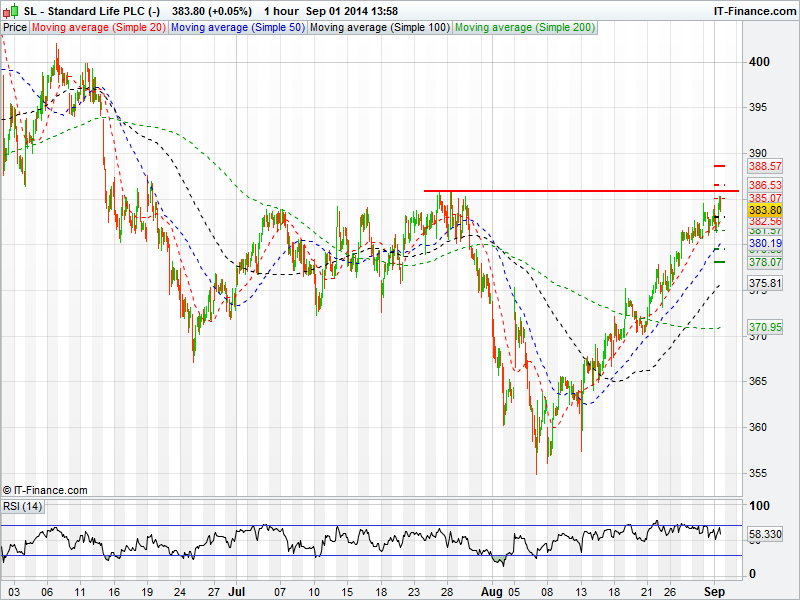
Task: Click the red 386.53 price label
Action: click(764, 186)
